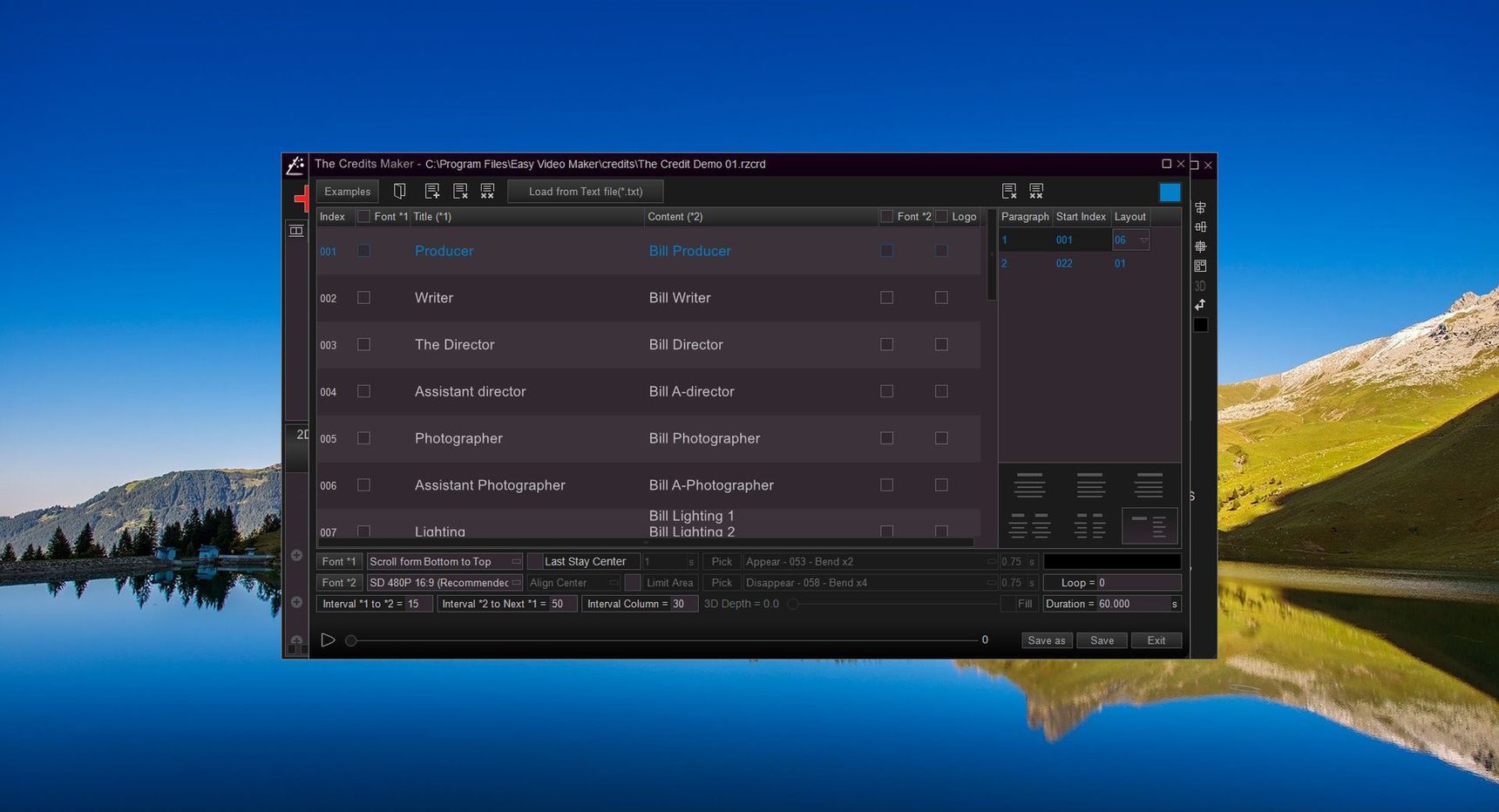Click the black color swatch in right sidebar

tap(1201, 325)
